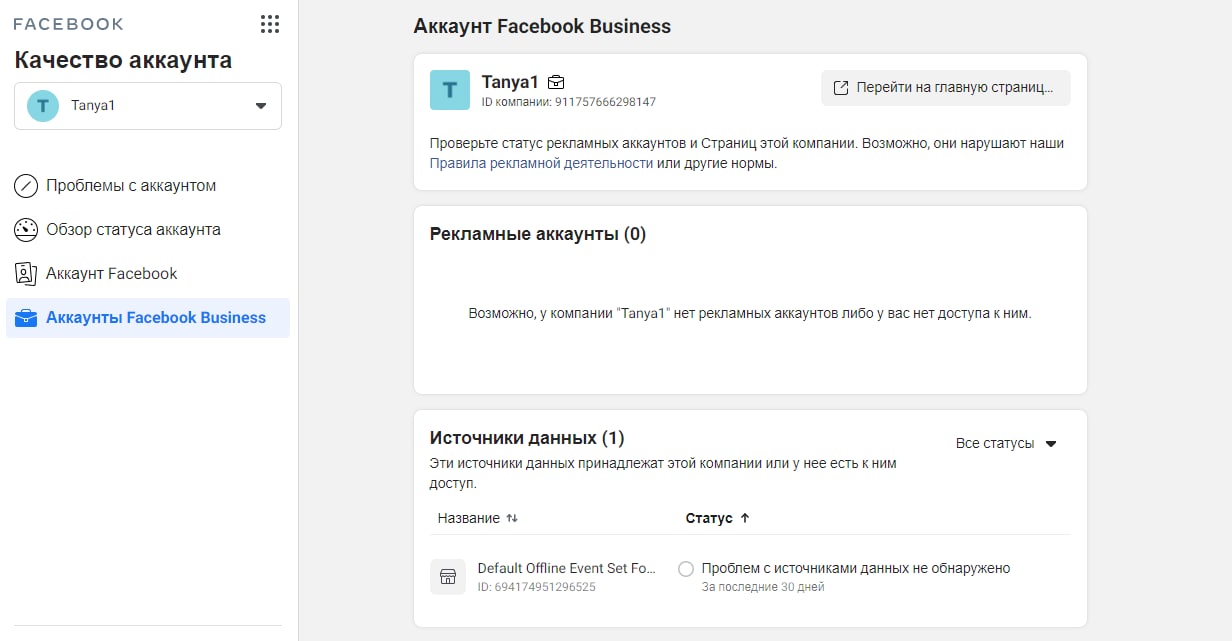Click the Tanya1 company name heading
Image resolution: width=1232 pixels, height=641 pixels.
pos(510,81)
